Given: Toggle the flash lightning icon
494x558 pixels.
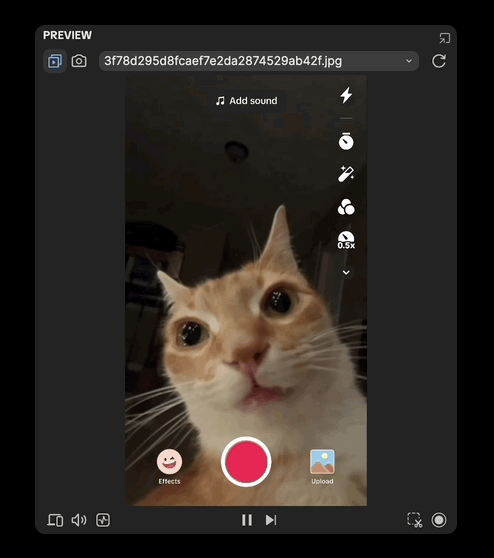Looking at the screenshot, I should 346,95.
